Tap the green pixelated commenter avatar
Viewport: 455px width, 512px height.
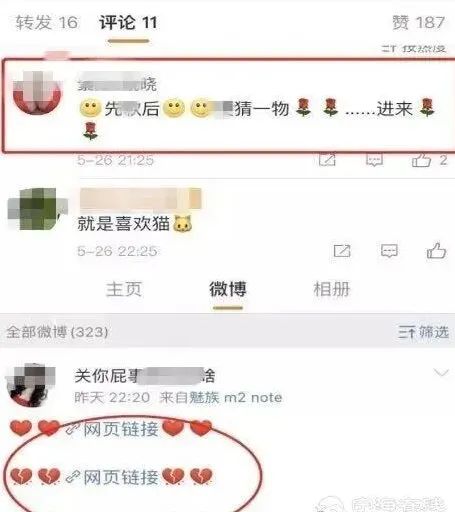click(x=37, y=209)
